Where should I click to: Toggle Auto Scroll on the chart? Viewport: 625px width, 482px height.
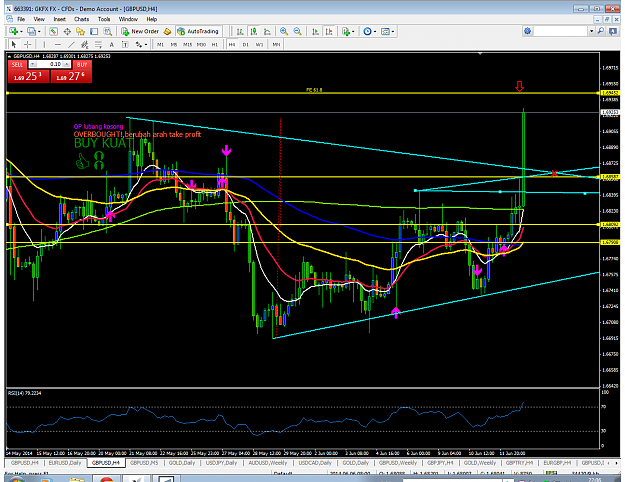point(315,31)
